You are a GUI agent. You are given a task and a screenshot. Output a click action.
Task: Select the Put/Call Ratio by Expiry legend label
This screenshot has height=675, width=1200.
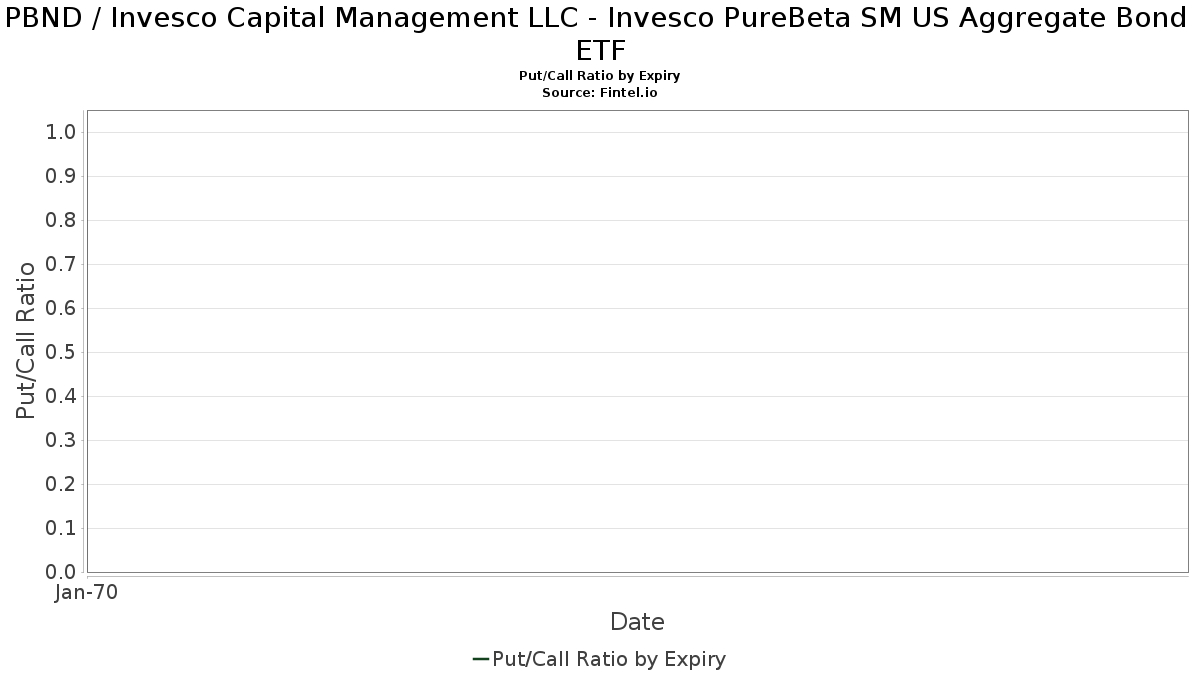pyautogui.click(x=609, y=659)
